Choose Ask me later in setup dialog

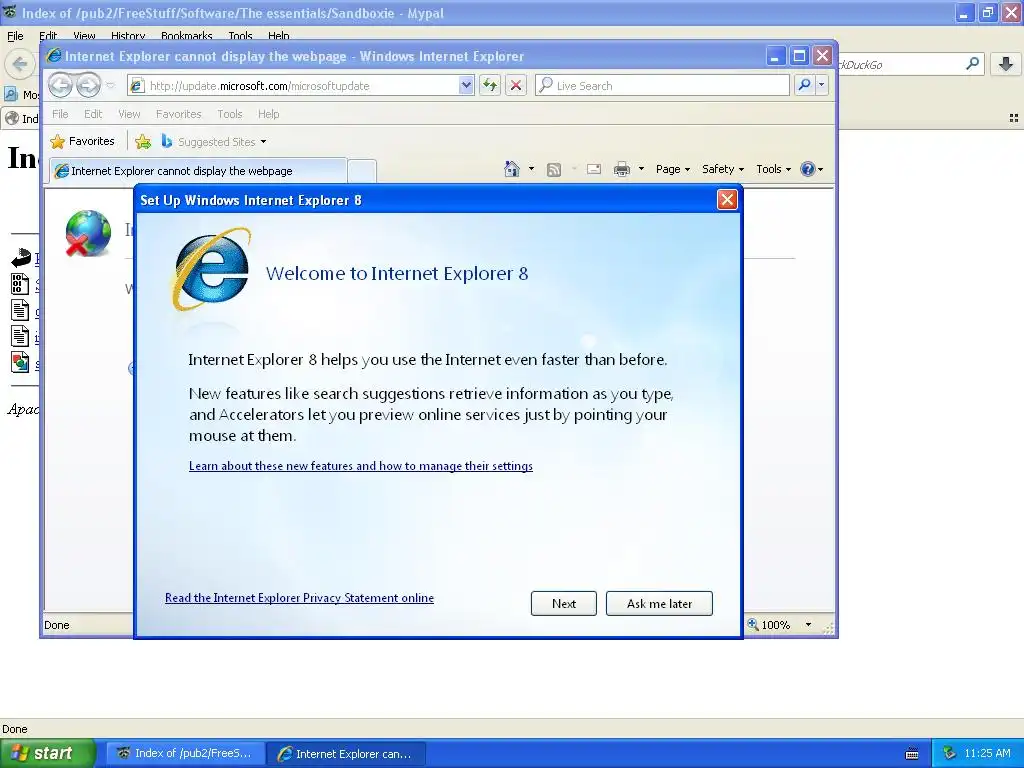[x=659, y=603]
